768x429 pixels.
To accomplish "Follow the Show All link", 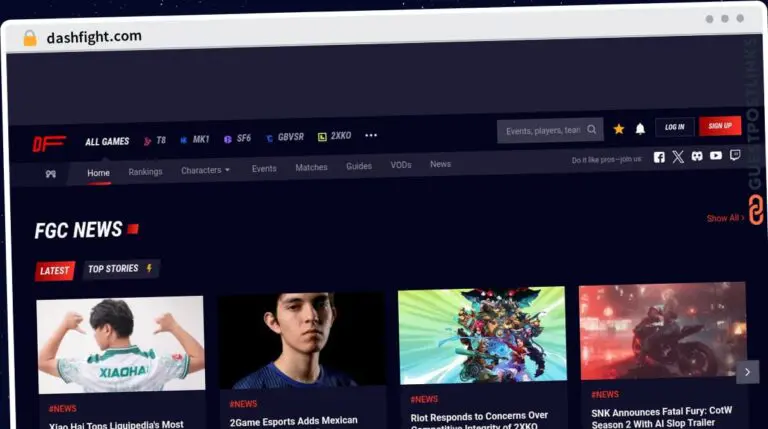I will click(725, 218).
